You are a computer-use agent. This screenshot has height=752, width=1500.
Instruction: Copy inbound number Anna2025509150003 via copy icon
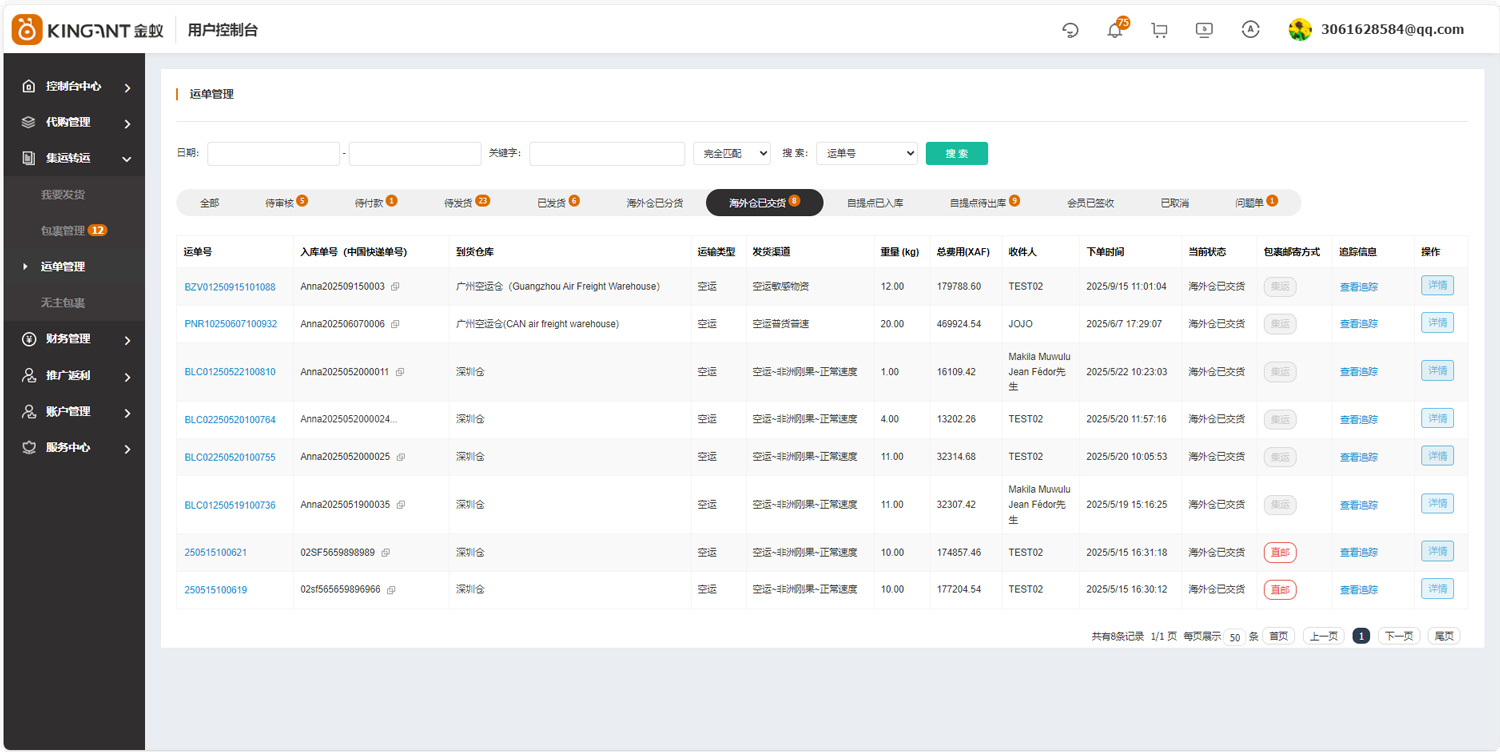395,287
